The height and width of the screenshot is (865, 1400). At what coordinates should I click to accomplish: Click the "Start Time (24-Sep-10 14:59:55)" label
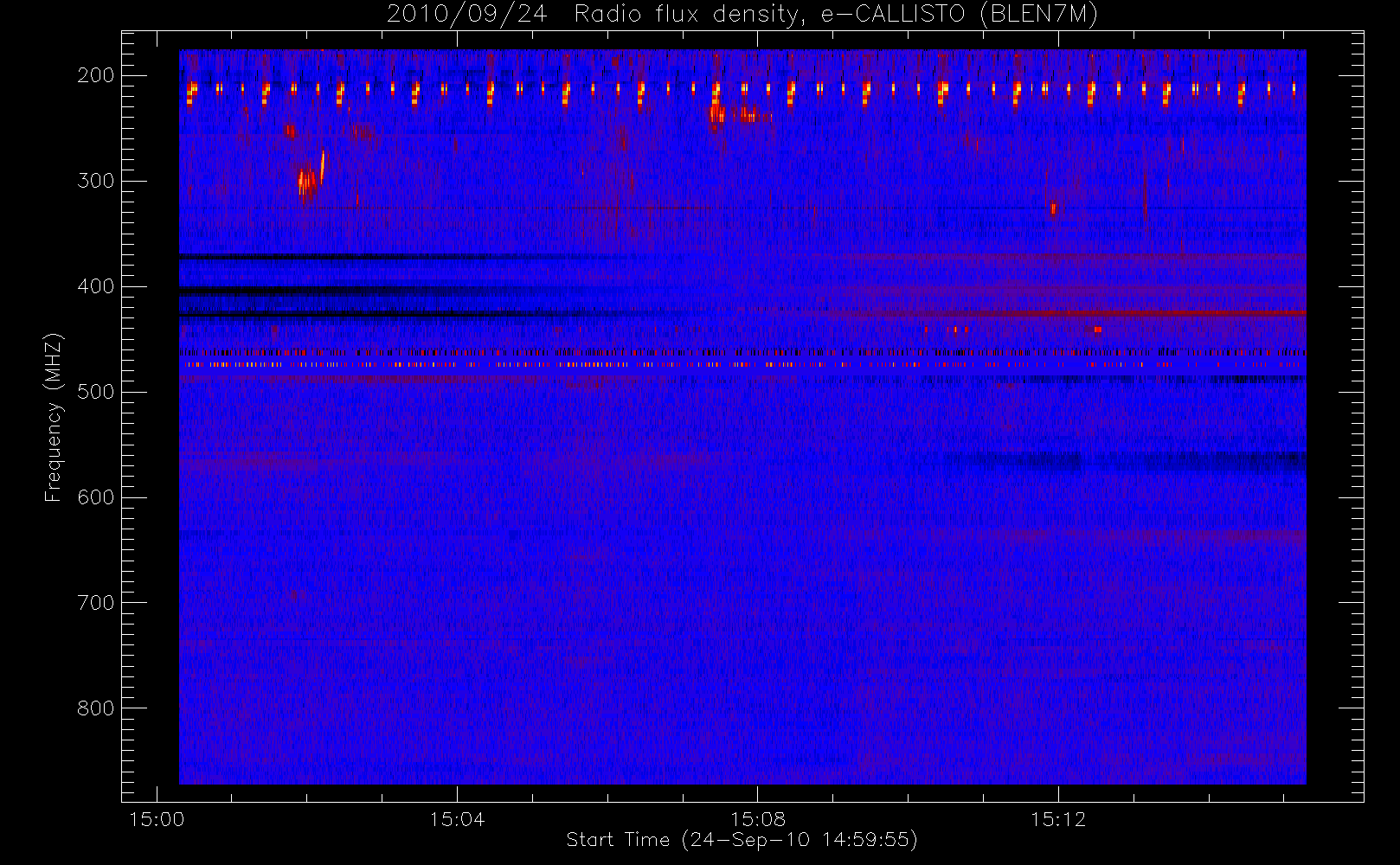tap(742, 840)
